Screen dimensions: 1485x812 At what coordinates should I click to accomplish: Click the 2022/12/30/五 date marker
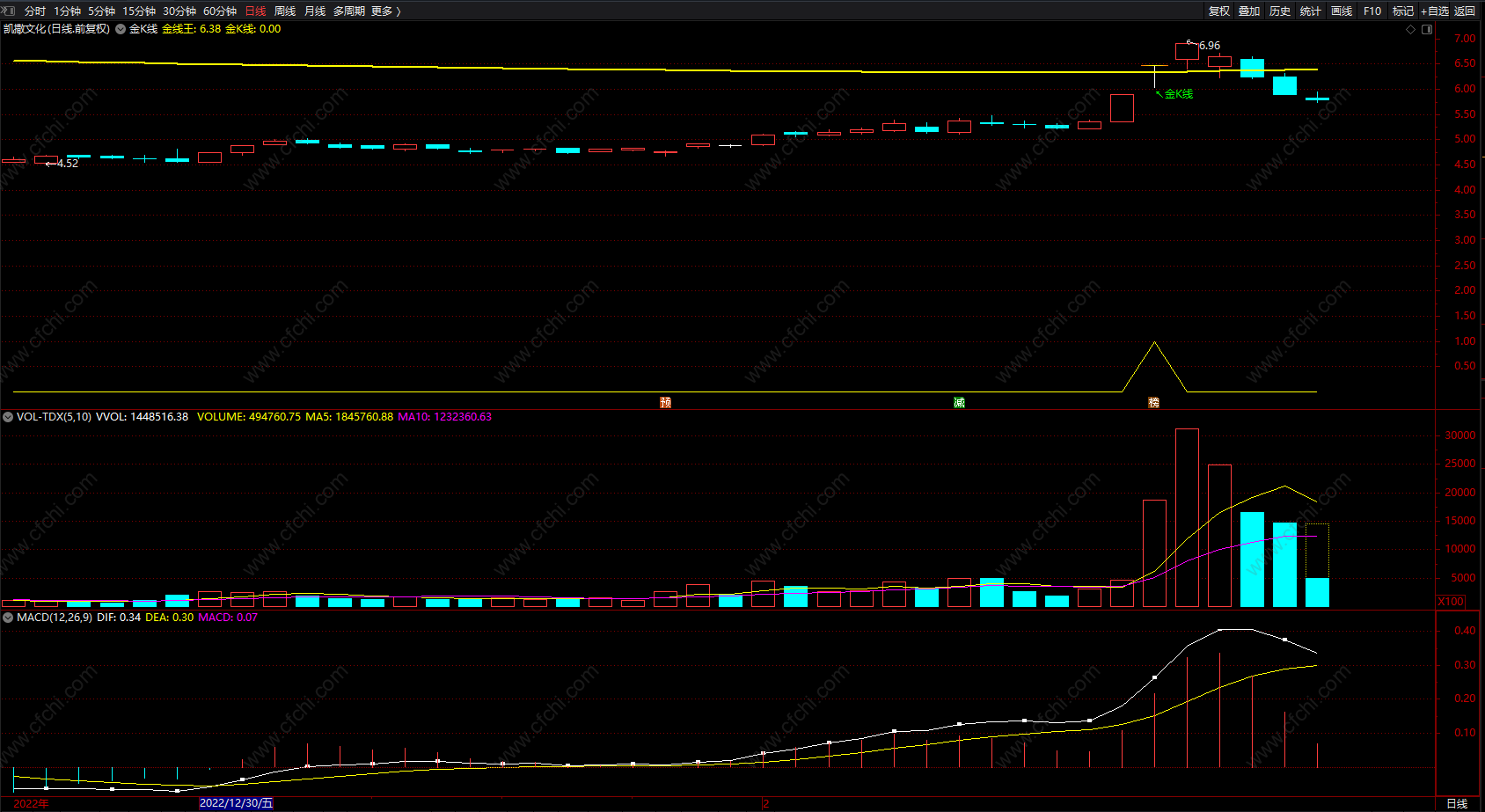pos(237,803)
